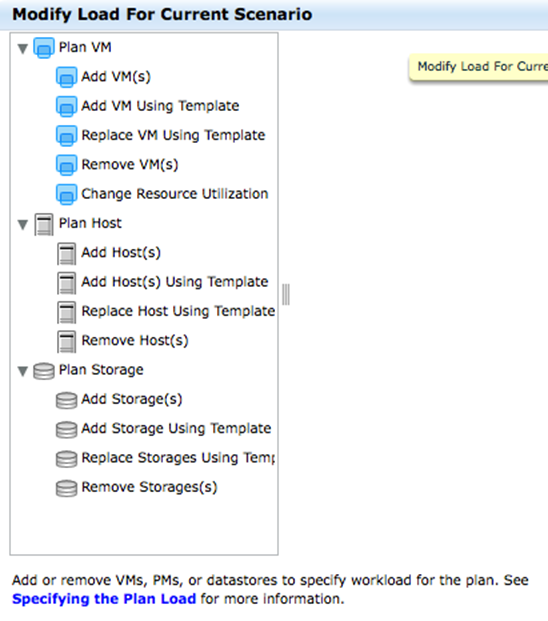Viewport: 548px width, 621px height.
Task: Click the Remove Storages(s) disk icon
Action: point(66,488)
